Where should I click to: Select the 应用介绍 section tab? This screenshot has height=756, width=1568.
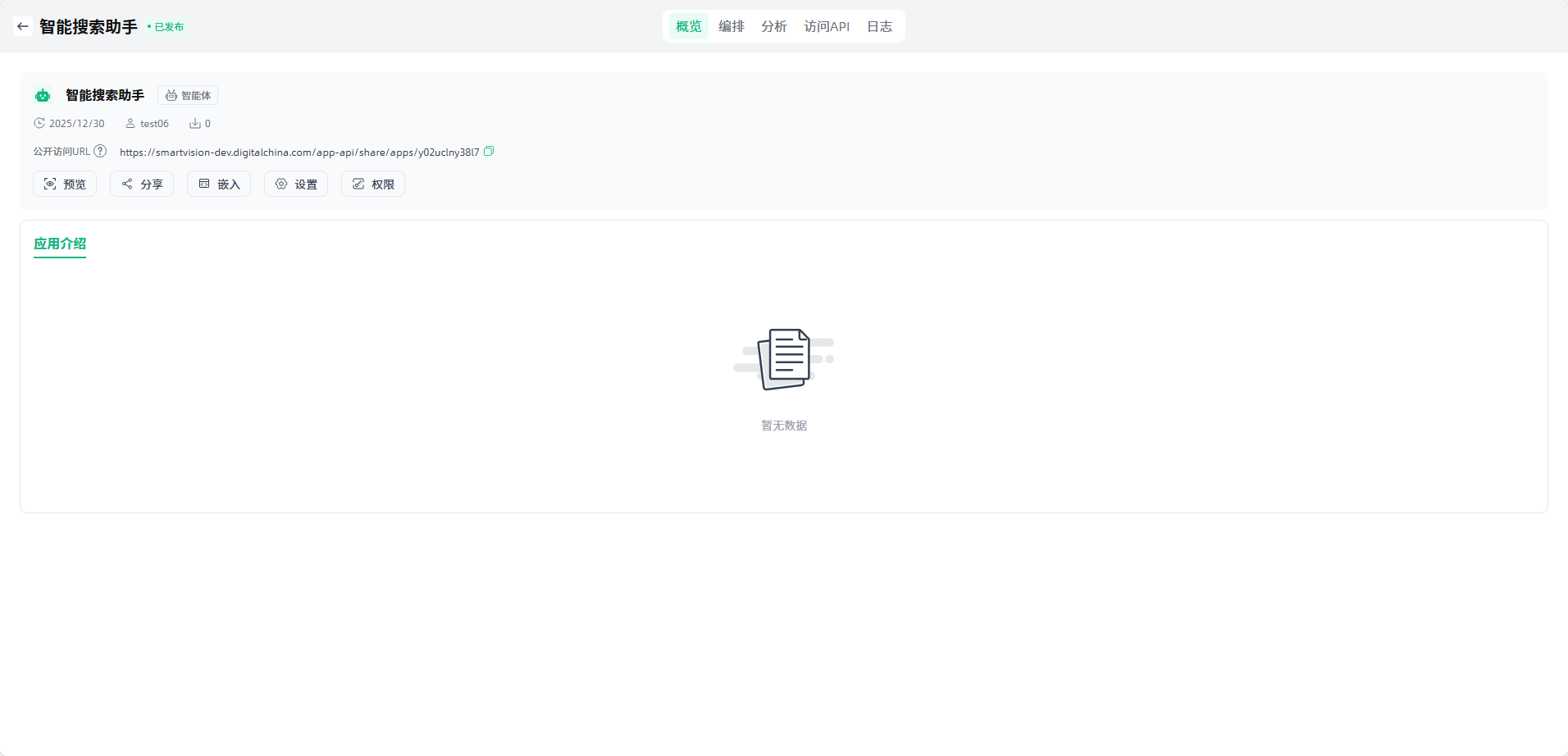click(x=60, y=244)
